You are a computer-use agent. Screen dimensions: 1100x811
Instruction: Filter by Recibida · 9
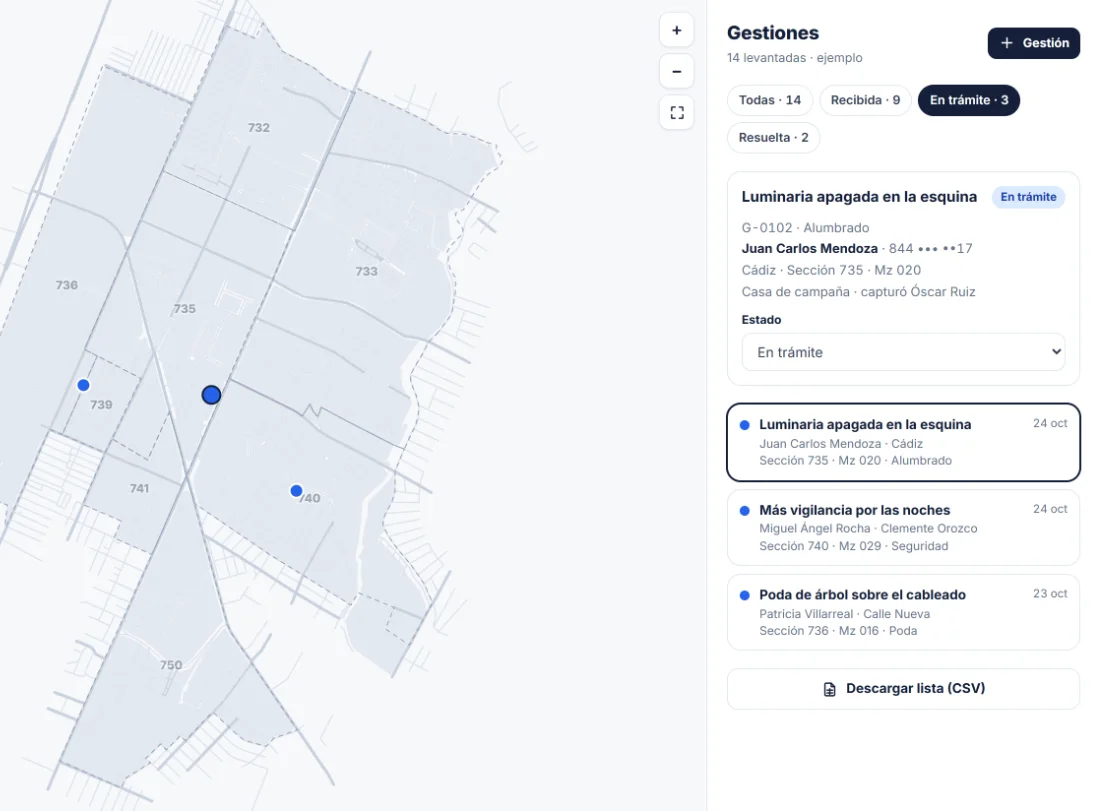coord(865,100)
